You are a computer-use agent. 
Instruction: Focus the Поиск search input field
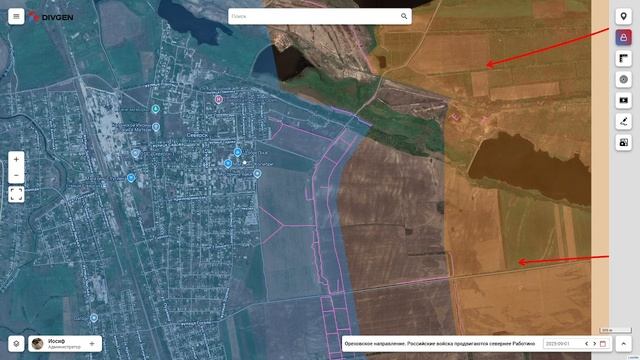click(x=314, y=16)
